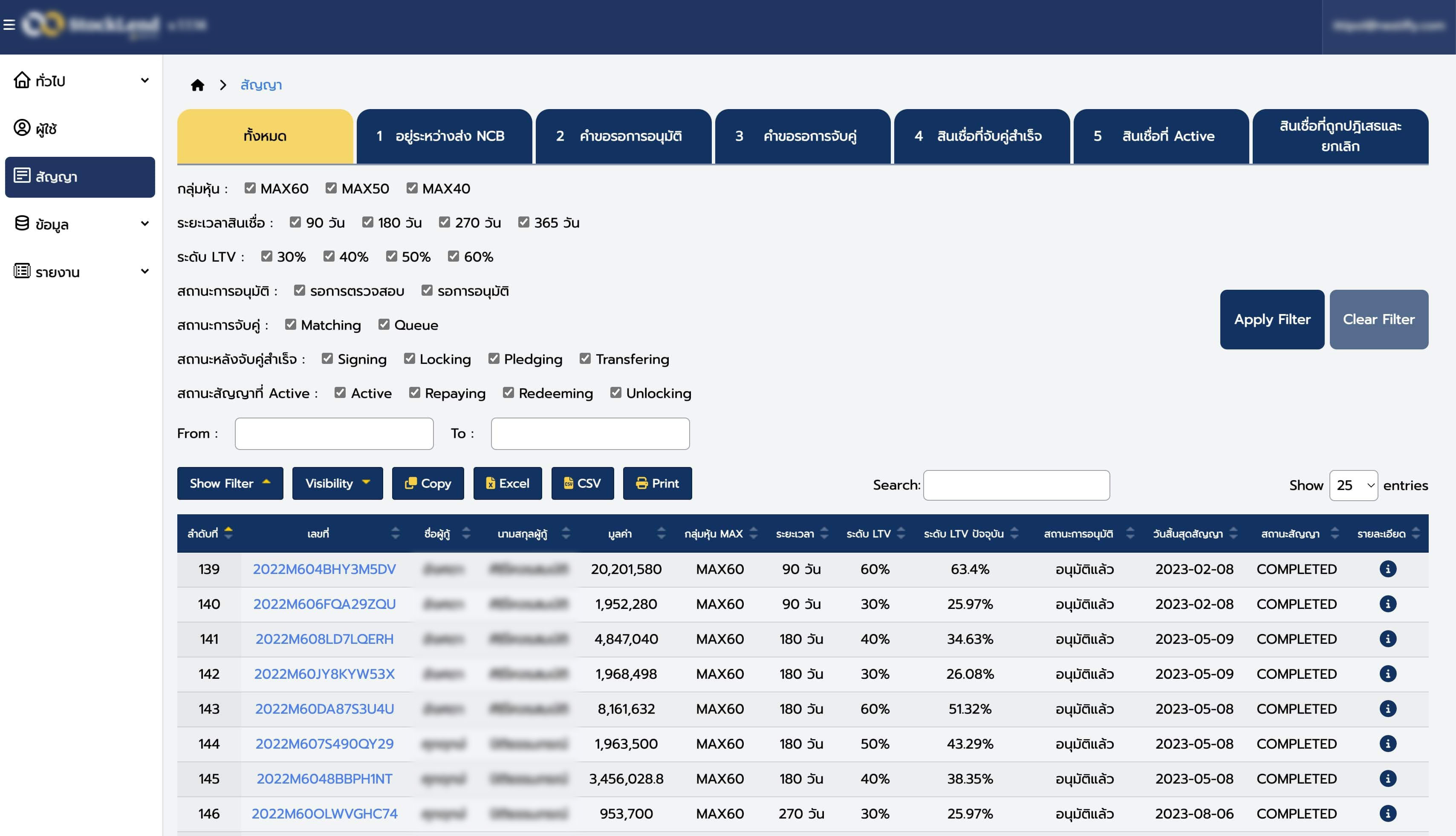Screen dimensions: 1456x836
Task: Sort by สถานะสัญญา column arrows
Action: tap(1334, 533)
